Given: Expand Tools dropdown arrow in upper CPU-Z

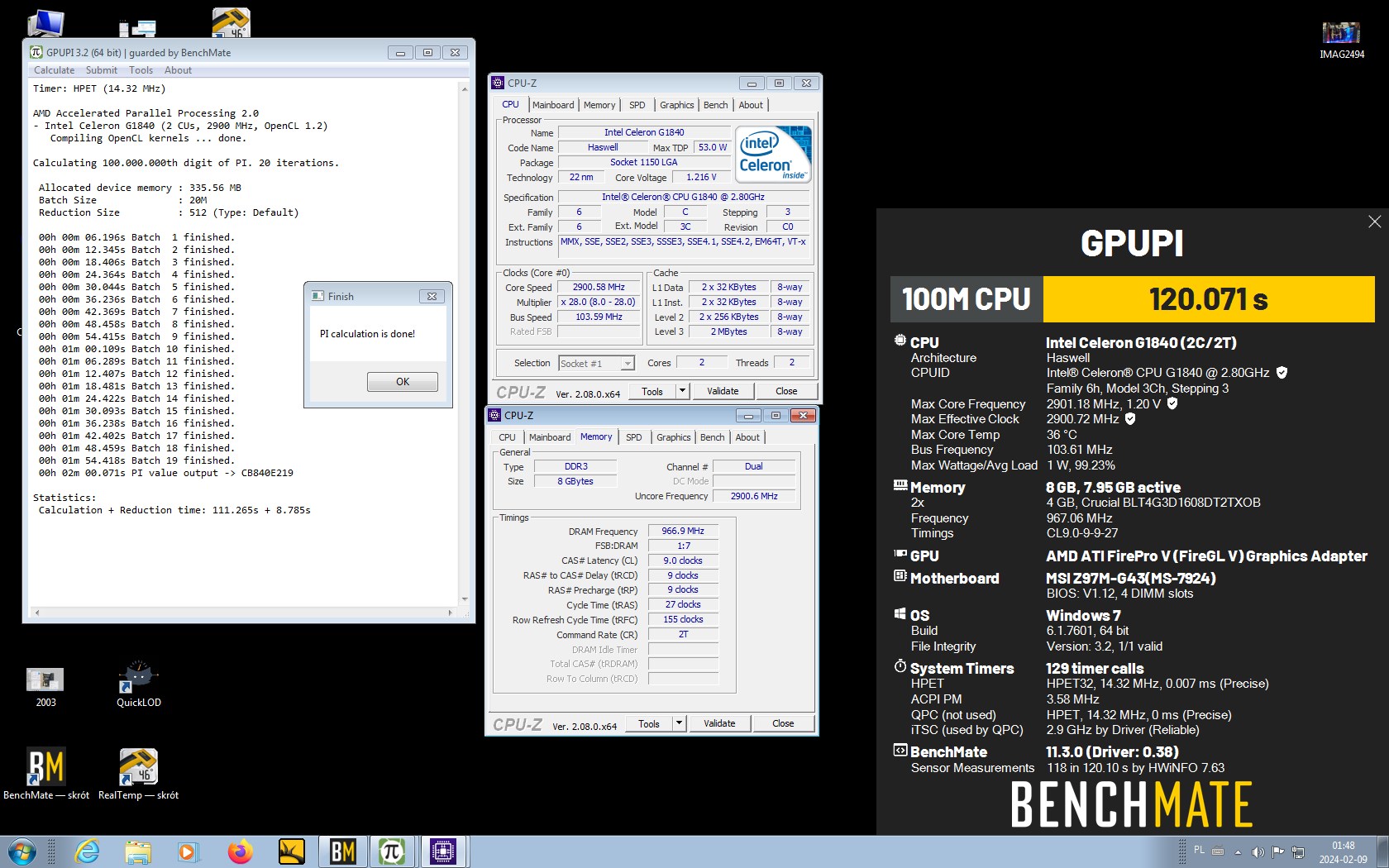Looking at the screenshot, I should click(x=682, y=391).
